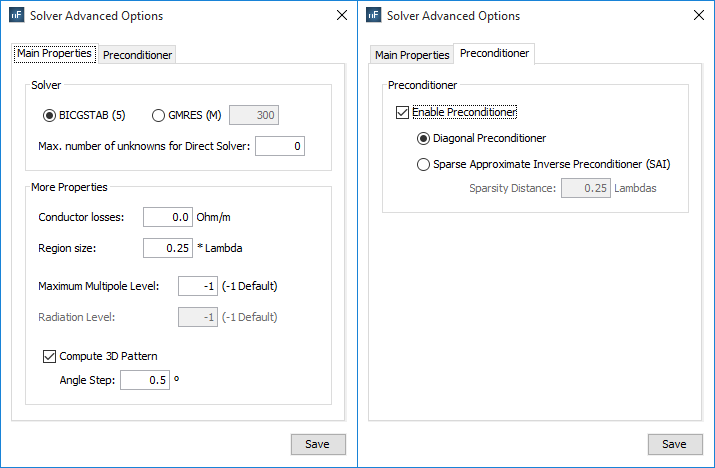Viewport: 715px width, 468px height.
Task: Select the BICGSTAB (5) solver option
Action: click(x=50, y=115)
